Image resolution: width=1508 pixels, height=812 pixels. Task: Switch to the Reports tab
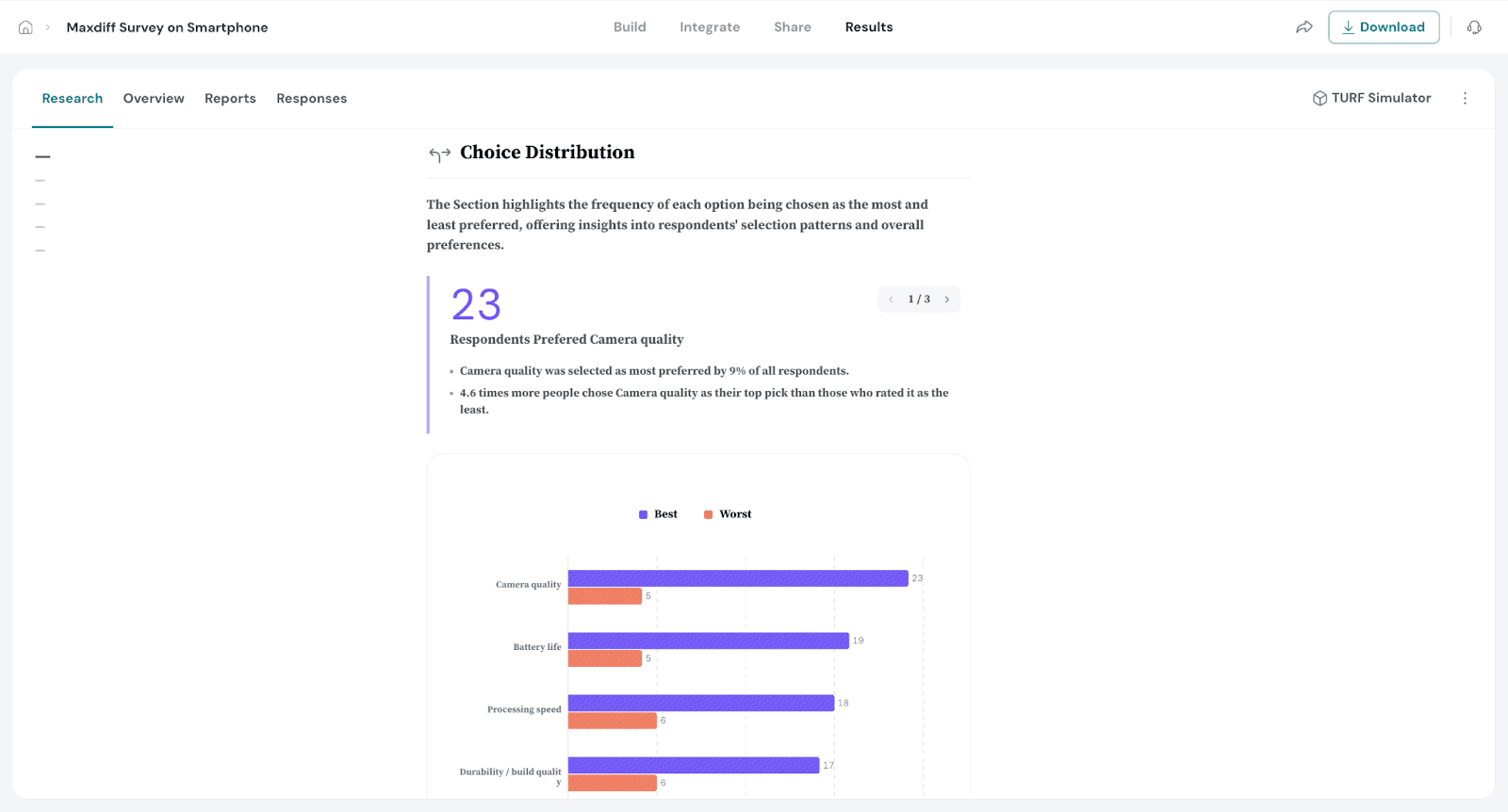click(x=230, y=99)
